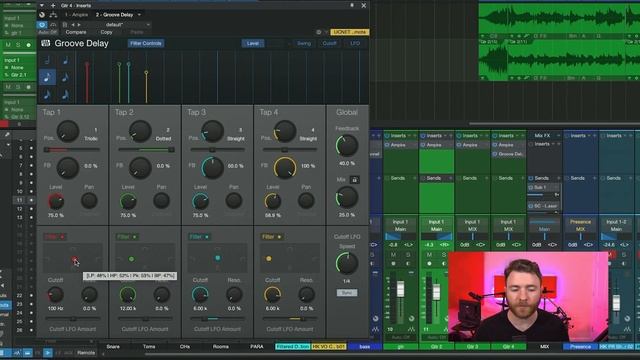Click the yellow Tap 4 filter XY dot
Image resolution: width=640 pixels, height=360 pixels.
tap(269, 258)
